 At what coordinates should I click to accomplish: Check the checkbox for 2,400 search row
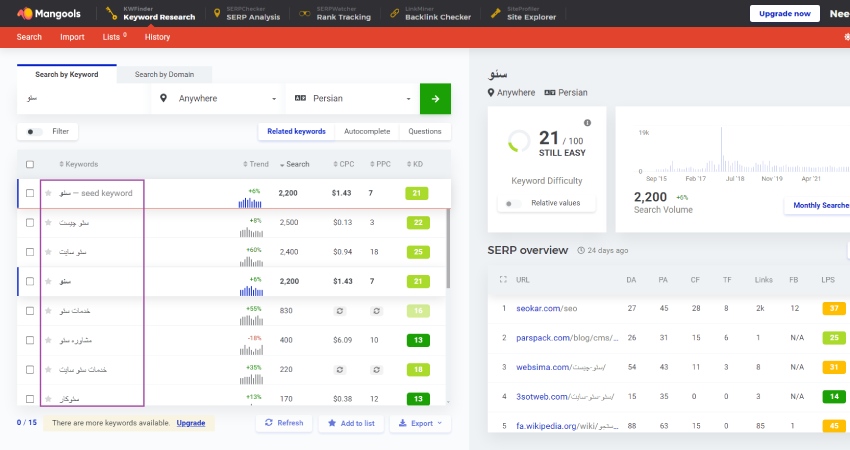click(x=30, y=252)
